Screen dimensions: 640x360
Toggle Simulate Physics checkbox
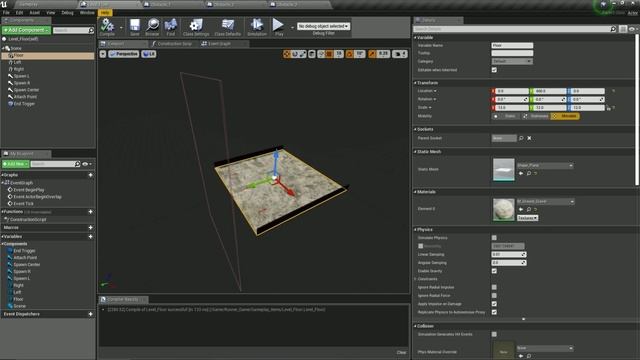494,238
